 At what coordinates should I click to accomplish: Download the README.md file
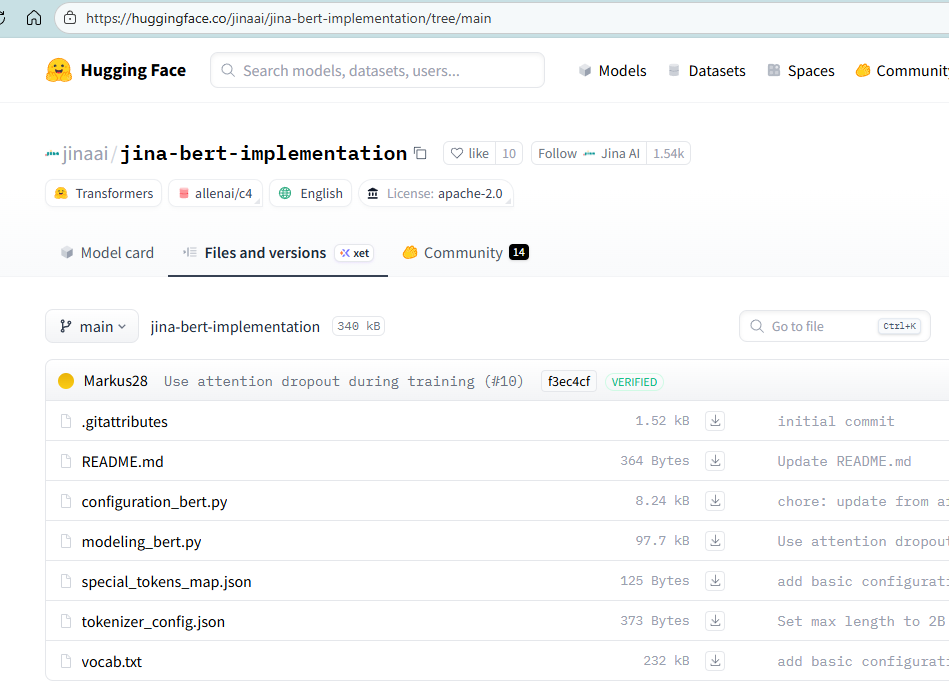click(x=715, y=461)
